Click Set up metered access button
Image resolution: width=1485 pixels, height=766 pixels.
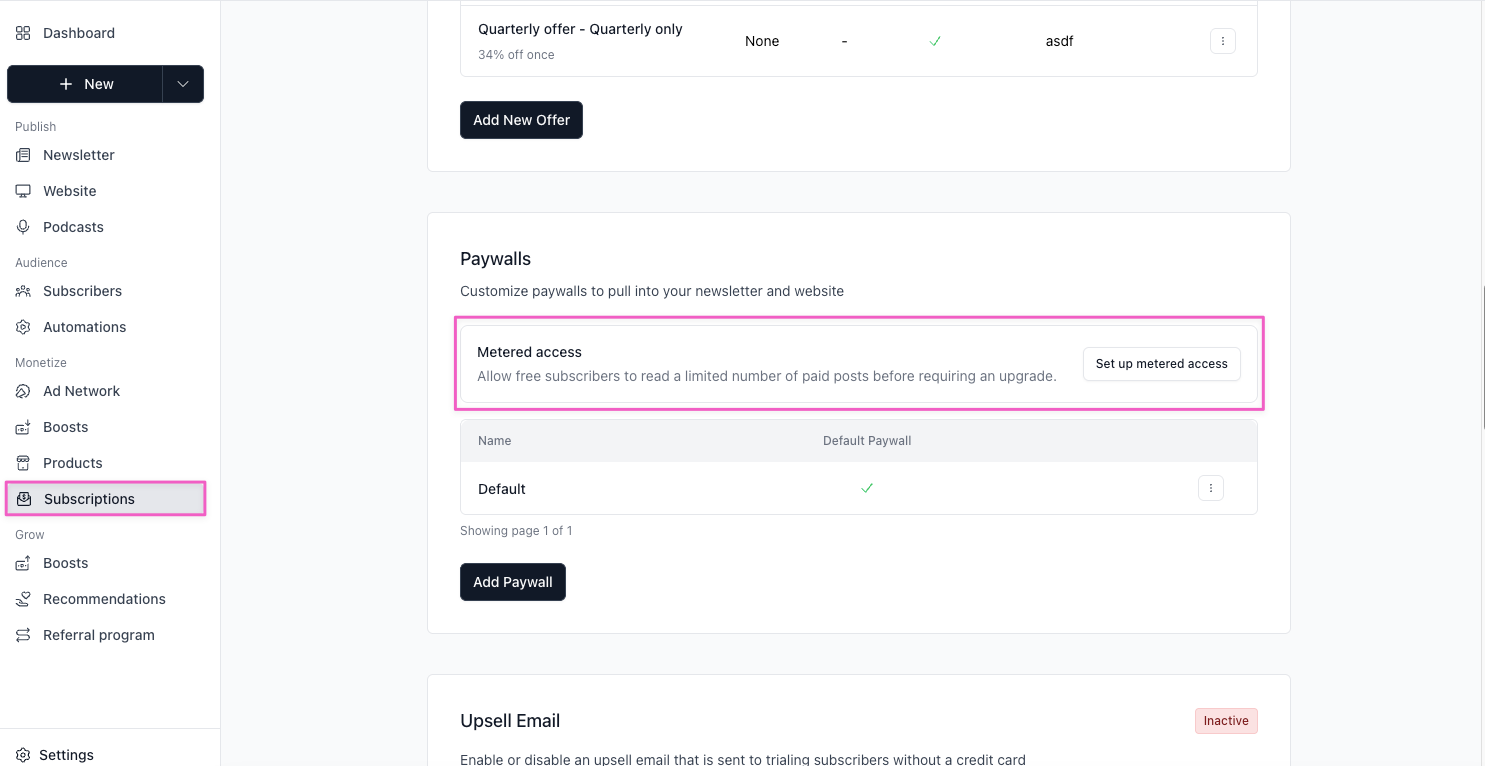tap(1161, 364)
